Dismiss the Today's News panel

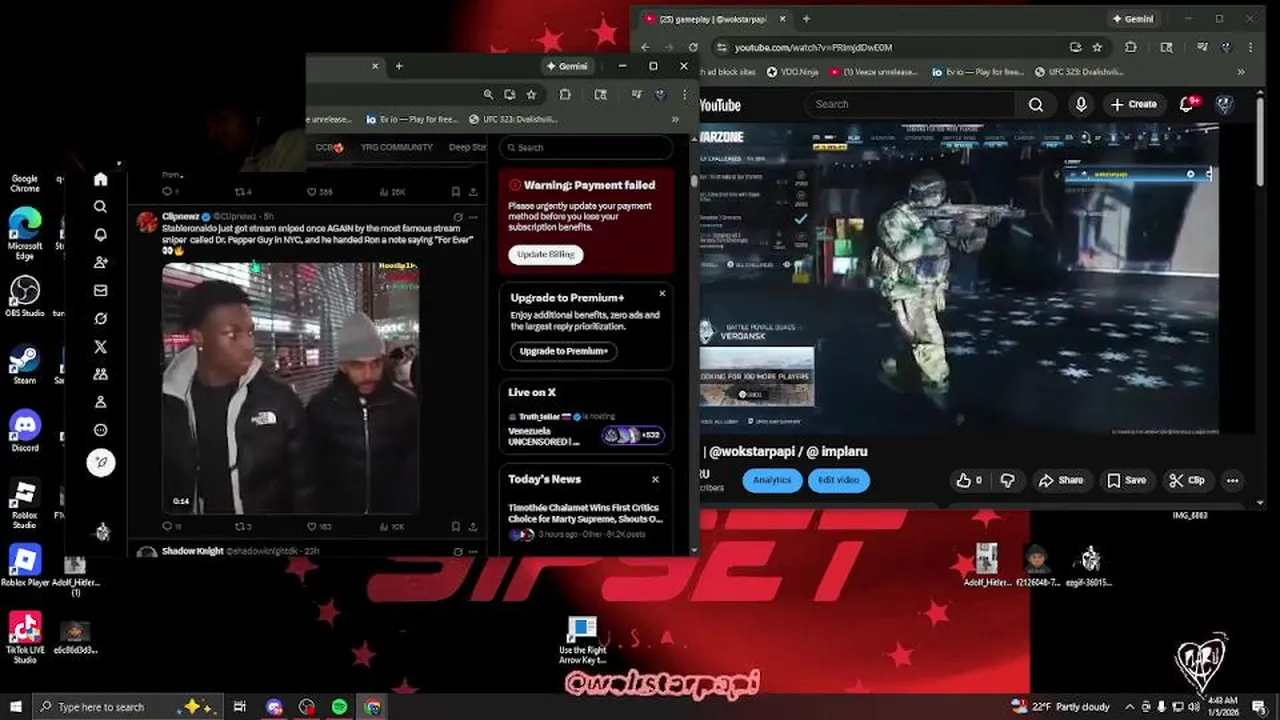pyautogui.click(x=655, y=480)
